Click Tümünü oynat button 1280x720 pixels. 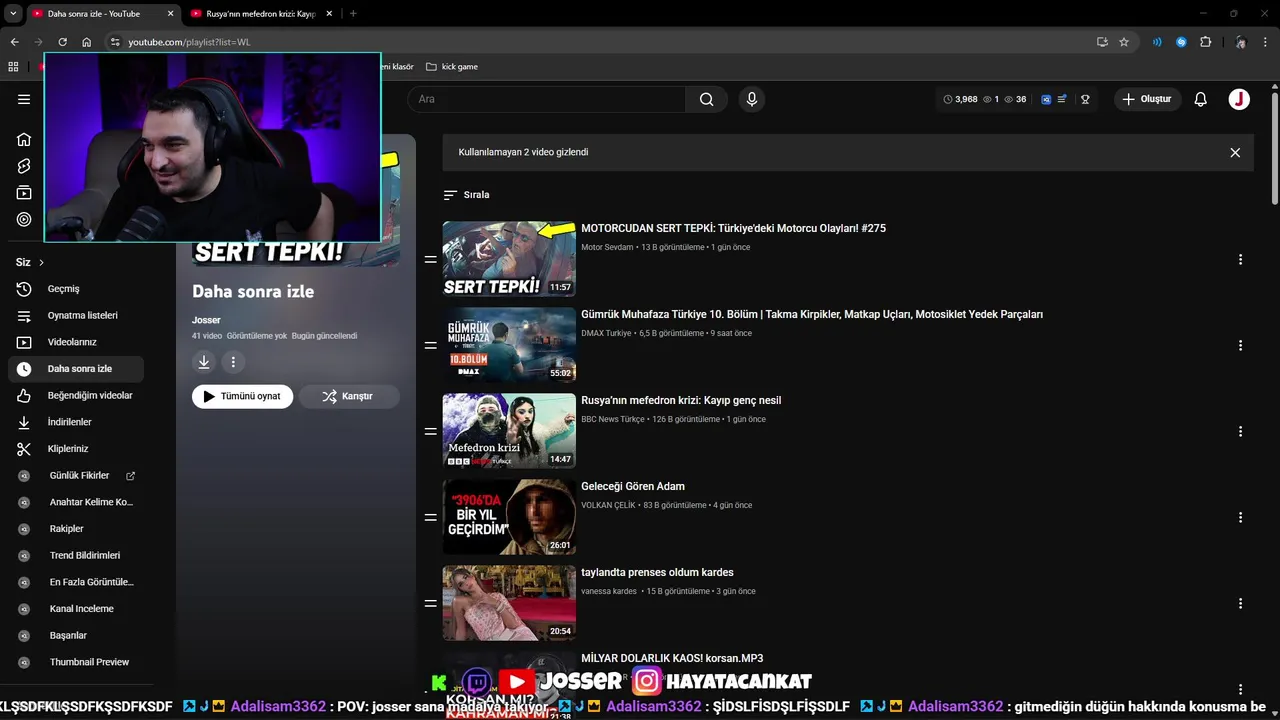coord(242,396)
